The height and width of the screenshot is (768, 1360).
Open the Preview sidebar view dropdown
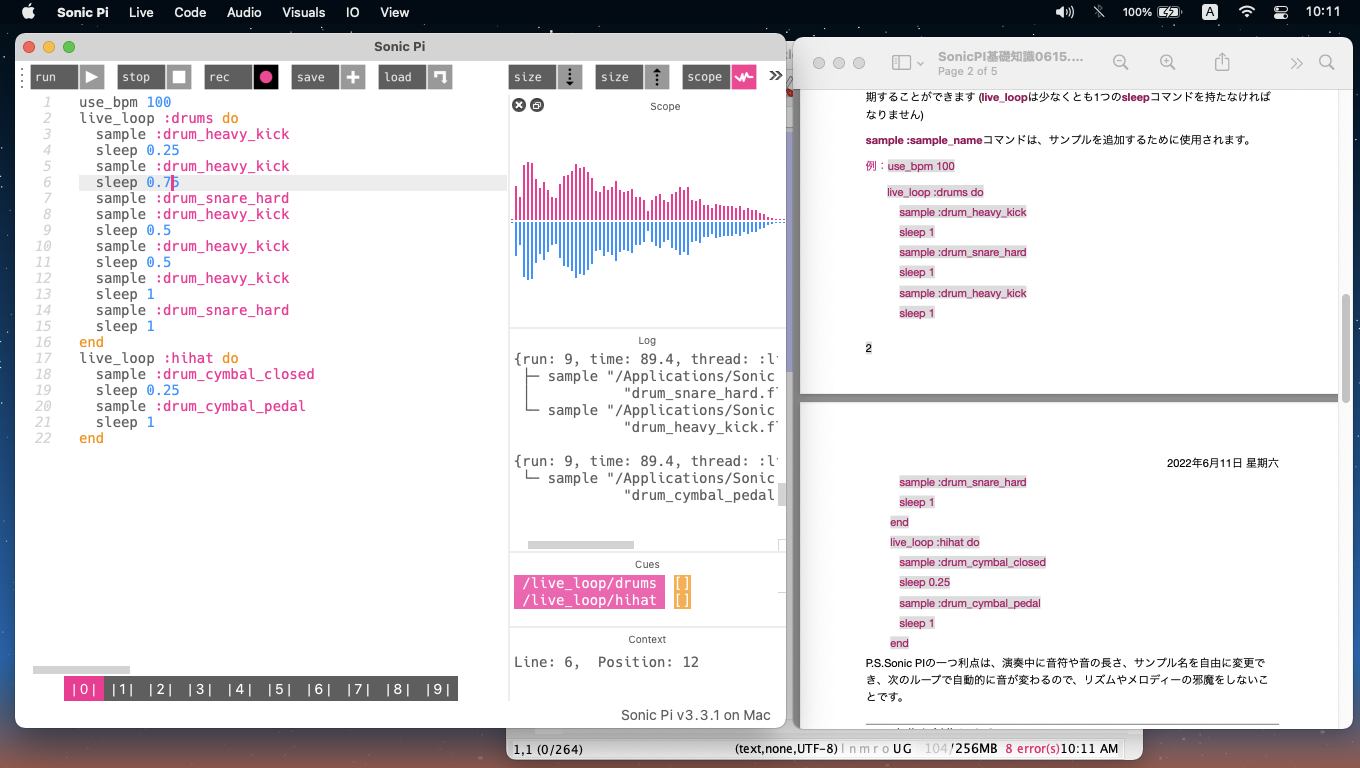pos(908,62)
